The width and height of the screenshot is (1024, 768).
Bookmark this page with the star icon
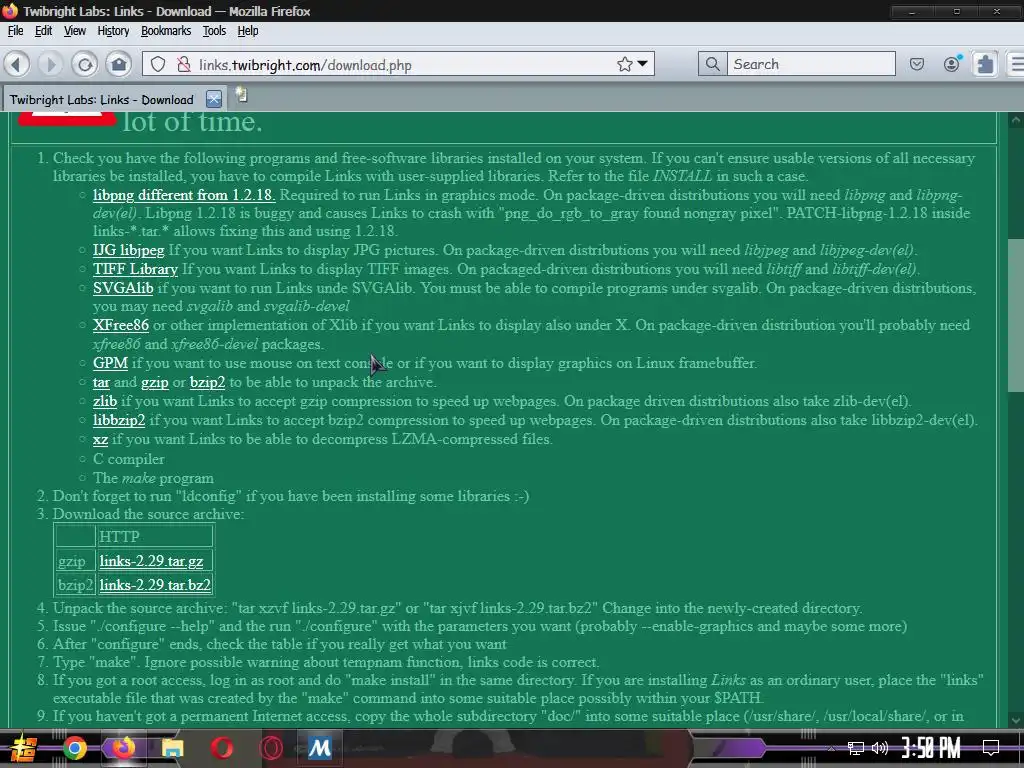[624, 64]
